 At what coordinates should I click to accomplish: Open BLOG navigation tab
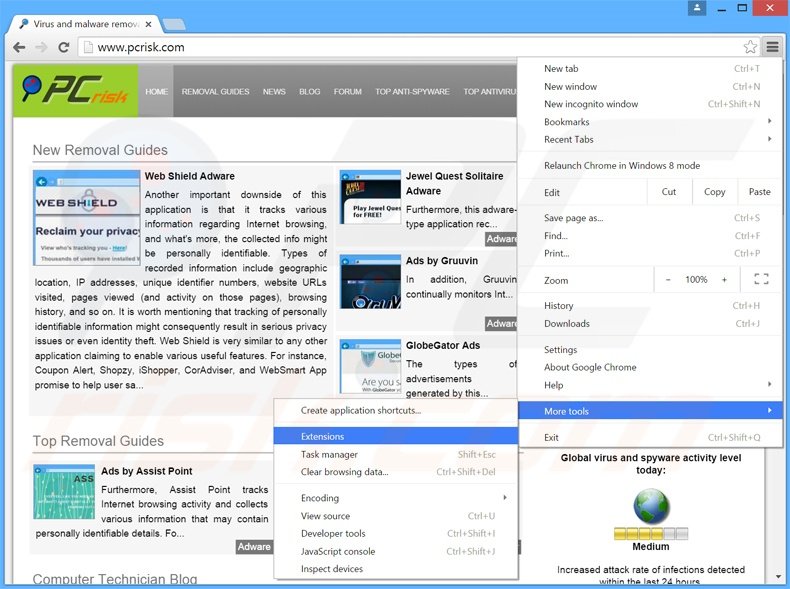(309, 92)
